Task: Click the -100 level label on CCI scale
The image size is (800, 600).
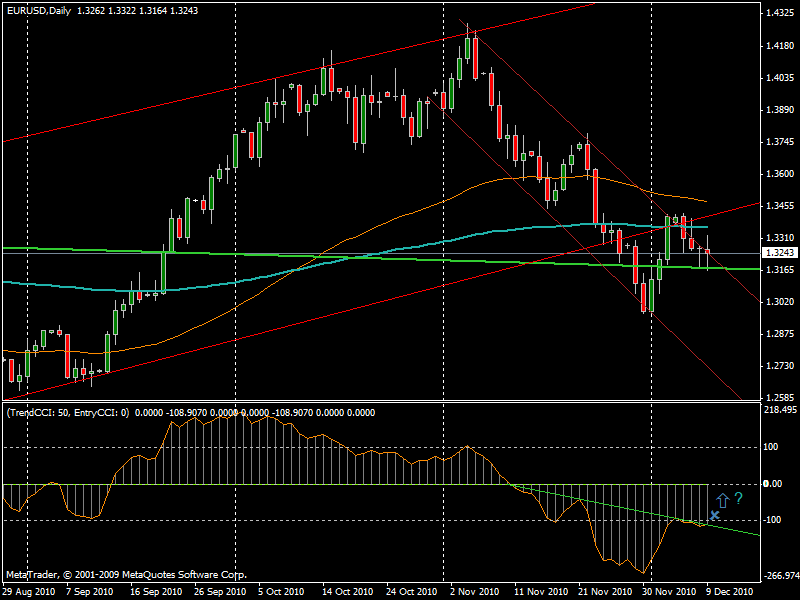Action: 772,519
